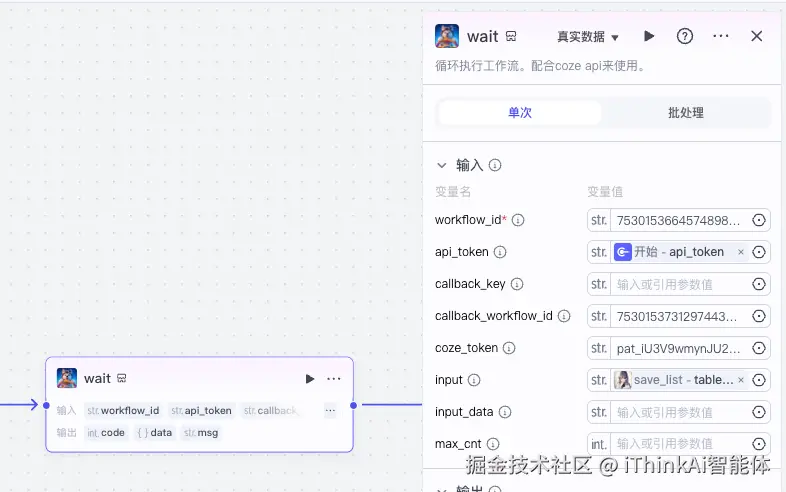Run the wait node from panel header

649,36
